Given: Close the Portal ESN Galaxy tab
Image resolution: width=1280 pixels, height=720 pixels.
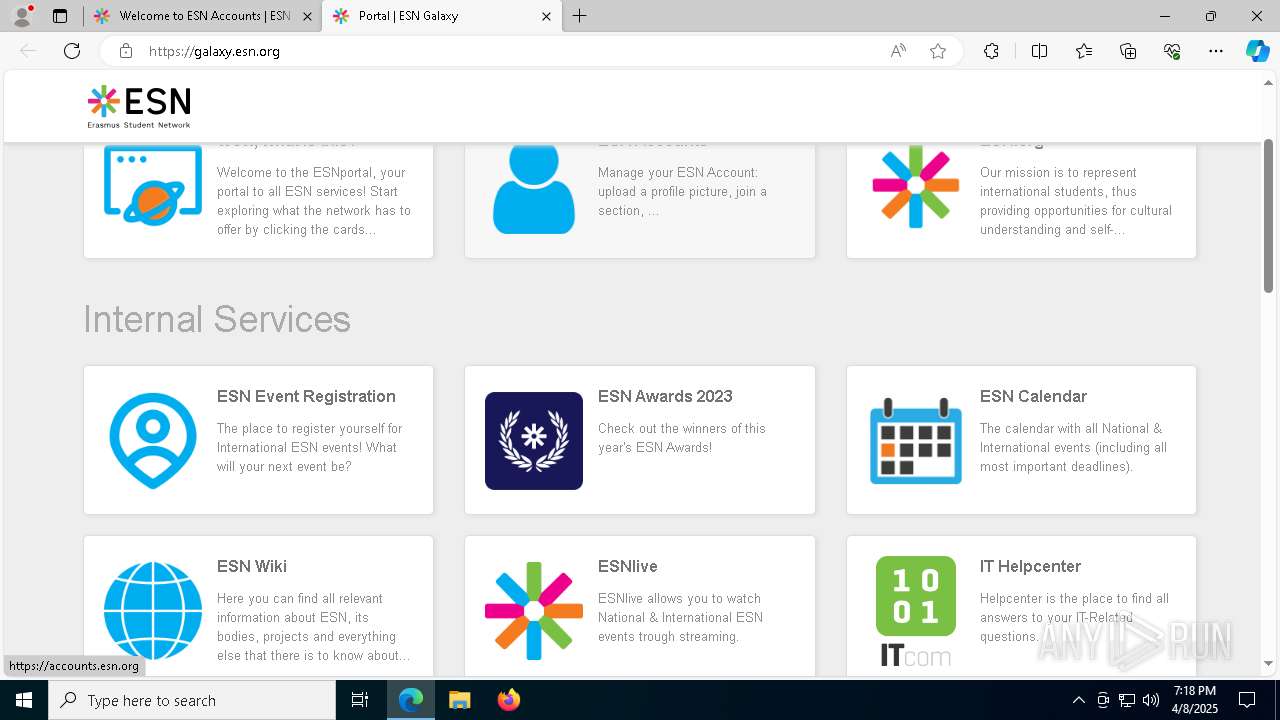Looking at the screenshot, I should click(x=546, y=16).
